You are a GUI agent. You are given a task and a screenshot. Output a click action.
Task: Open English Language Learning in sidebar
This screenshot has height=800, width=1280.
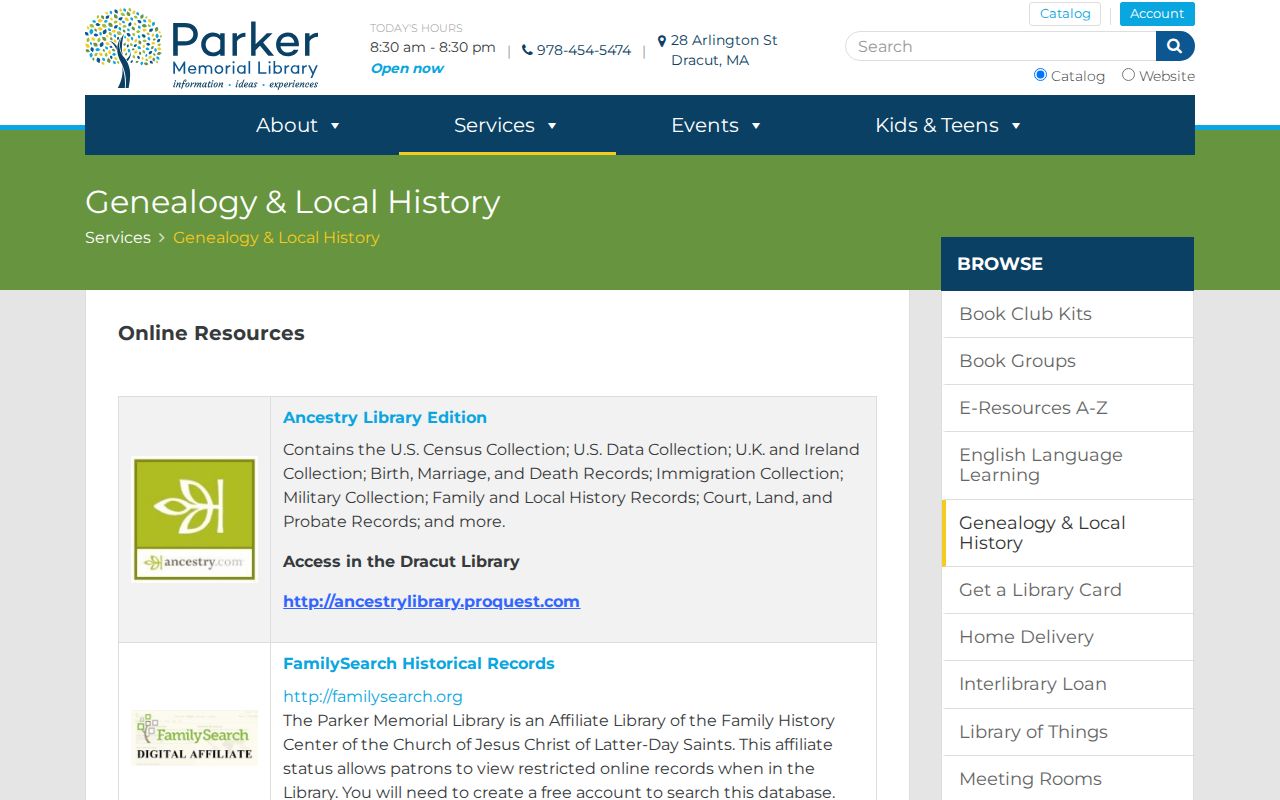(x=1068, y=465)
